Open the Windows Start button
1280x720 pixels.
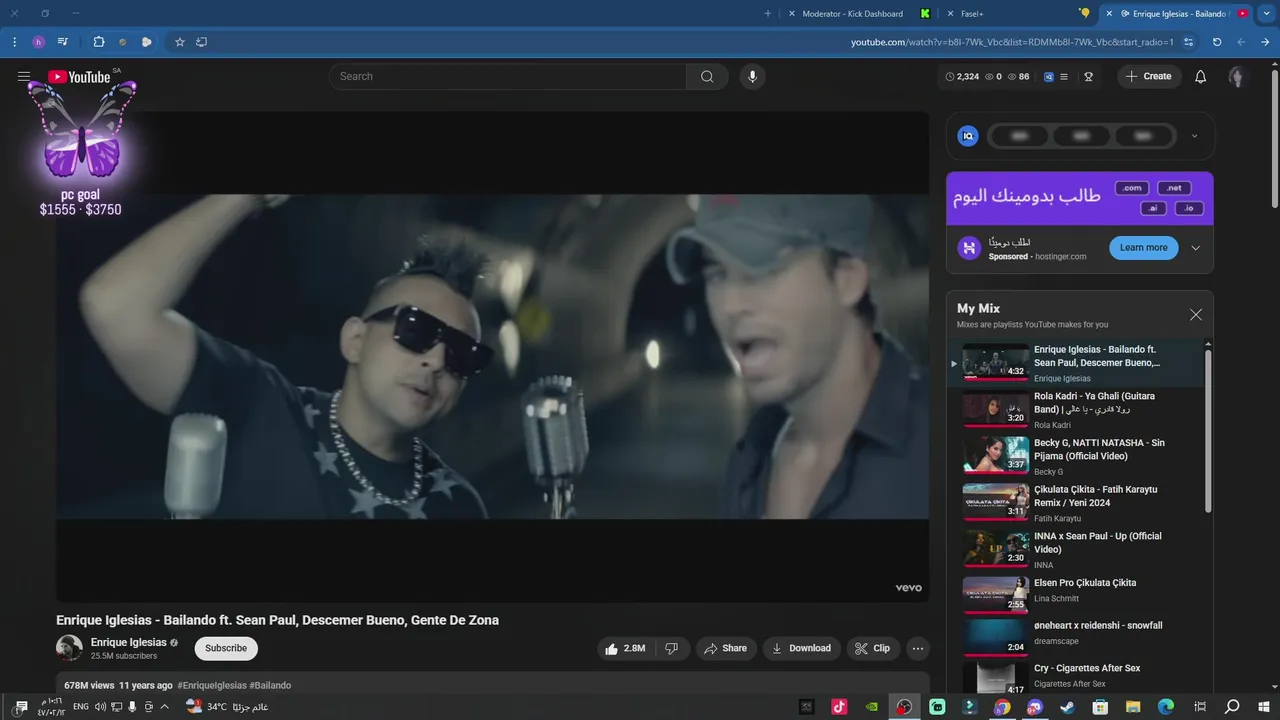click(1264, 707)
